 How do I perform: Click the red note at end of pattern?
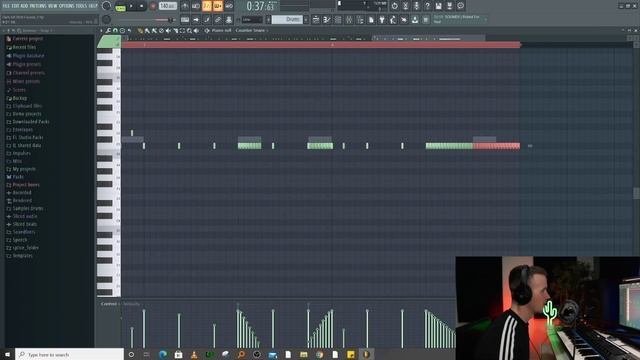(x=496, y=146)
